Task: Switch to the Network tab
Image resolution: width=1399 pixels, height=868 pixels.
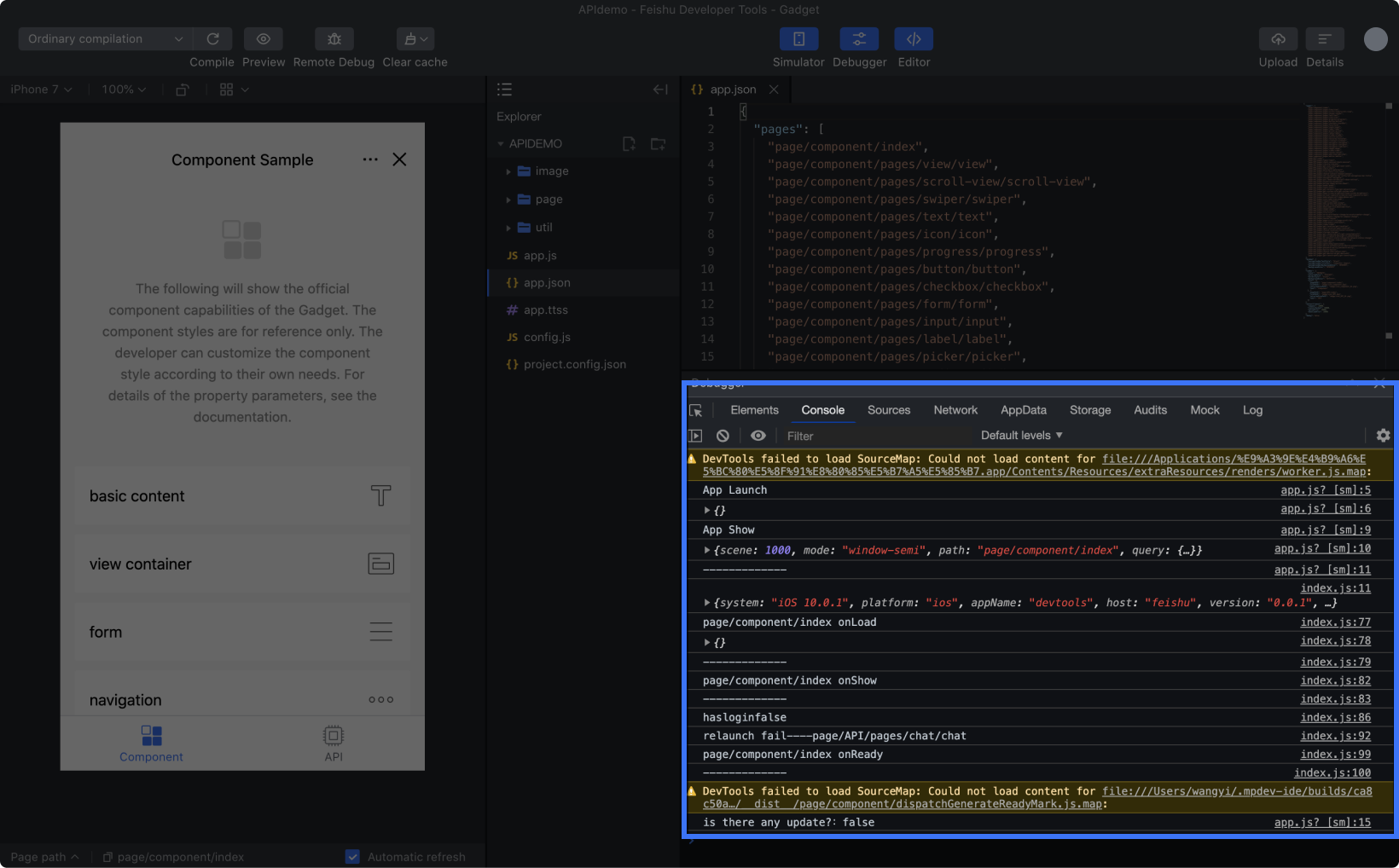Action: (x=955, y=410)
